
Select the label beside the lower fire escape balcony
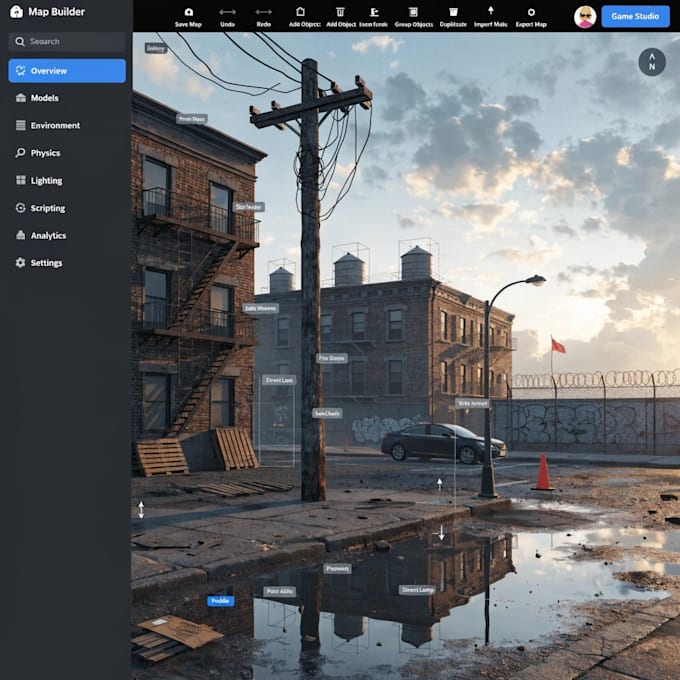tap(260, 308)
